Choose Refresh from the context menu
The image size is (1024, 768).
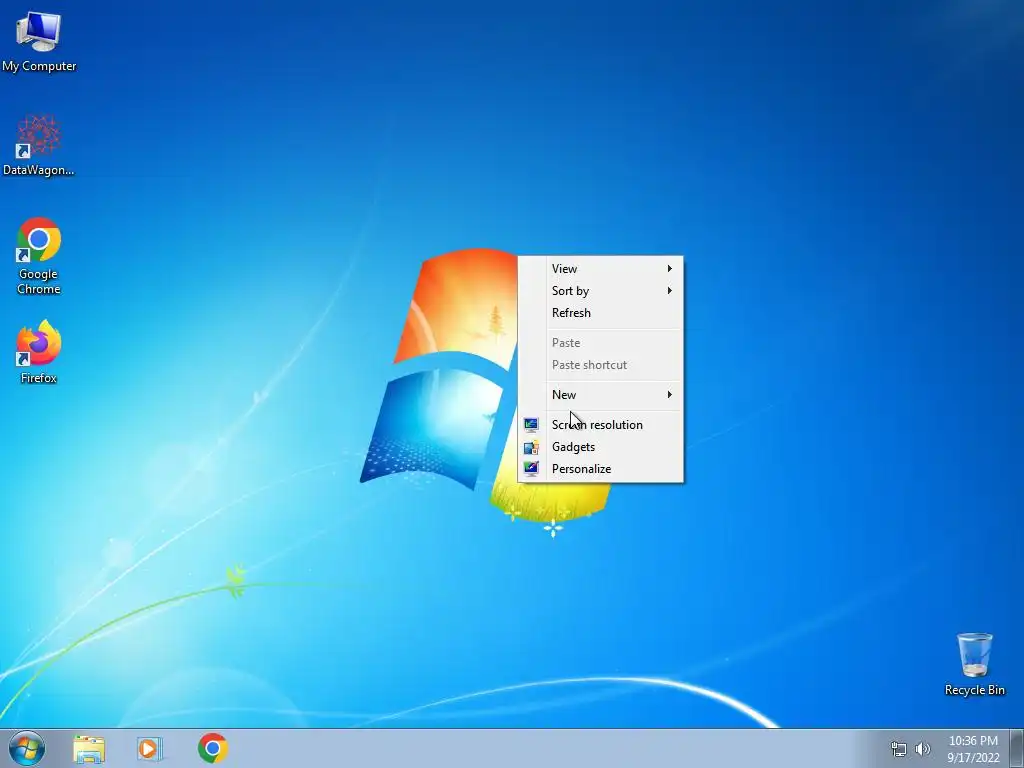point(601,313)
